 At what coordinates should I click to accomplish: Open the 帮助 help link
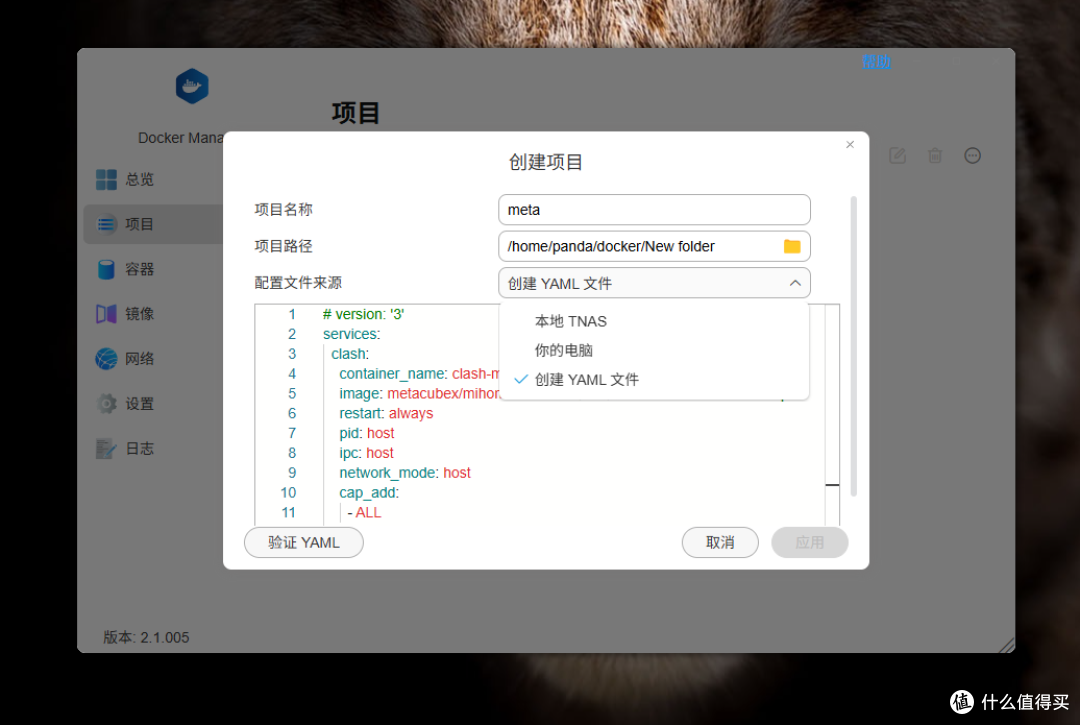click(876, 62)
